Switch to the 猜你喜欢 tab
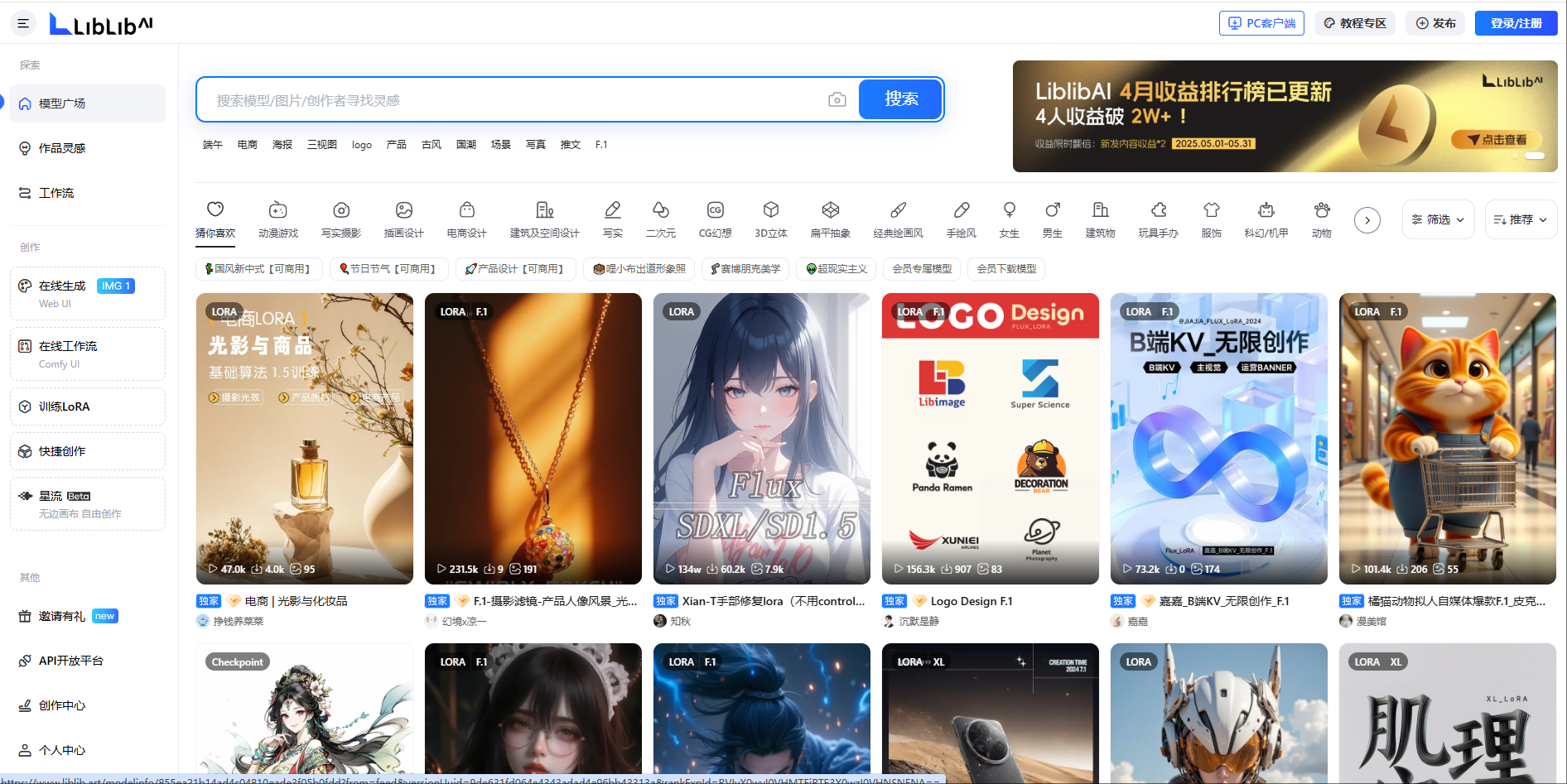 [215, 219]
